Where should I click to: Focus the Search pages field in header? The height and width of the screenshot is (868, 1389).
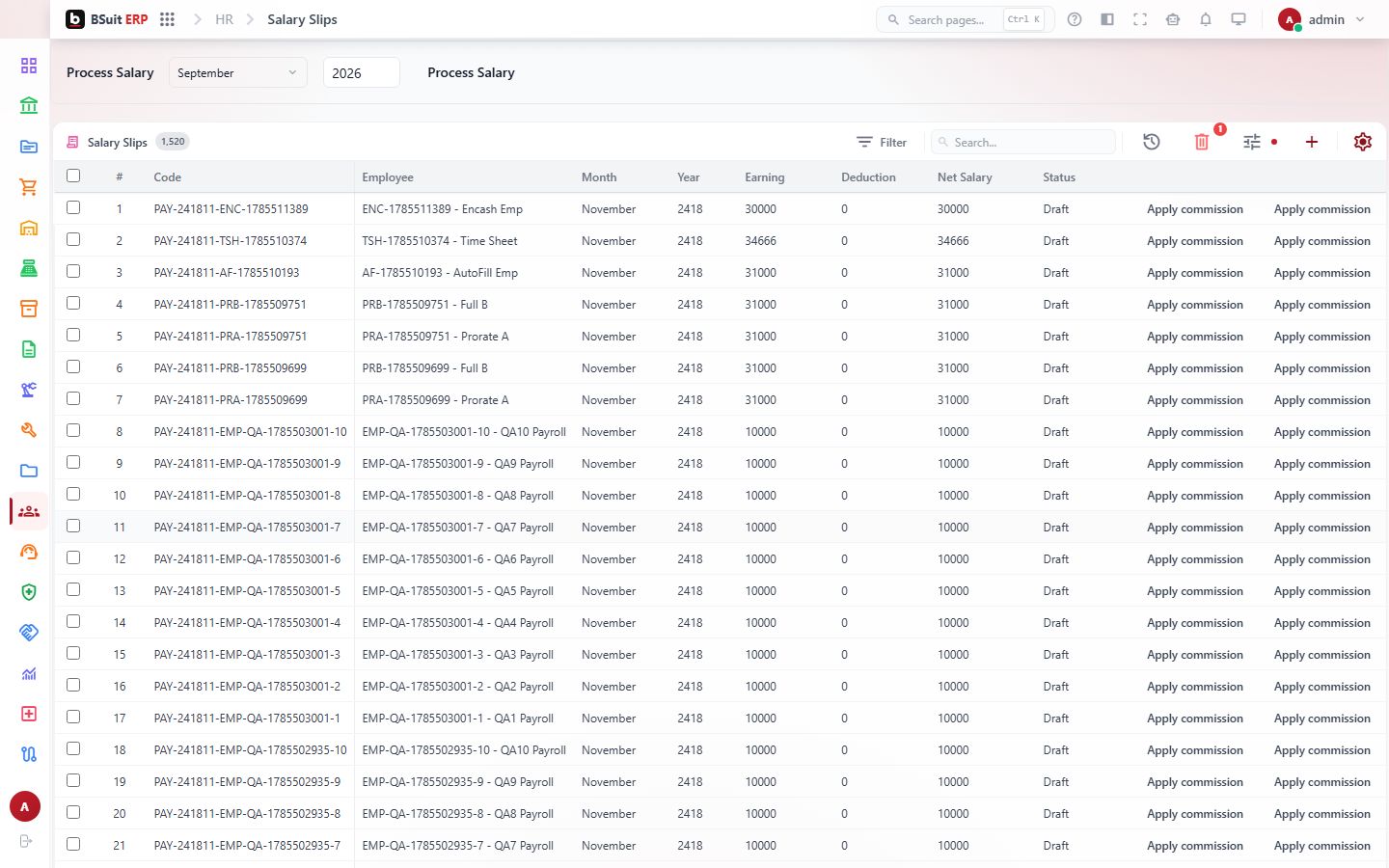(965, 19)
